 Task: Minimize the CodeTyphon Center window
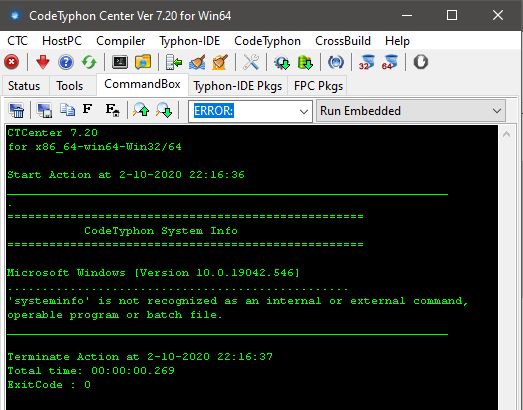pyautogui.click(x=407, y=15)
